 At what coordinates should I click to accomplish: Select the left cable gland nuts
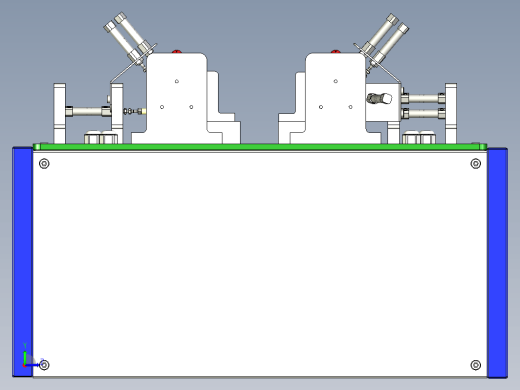101,137
